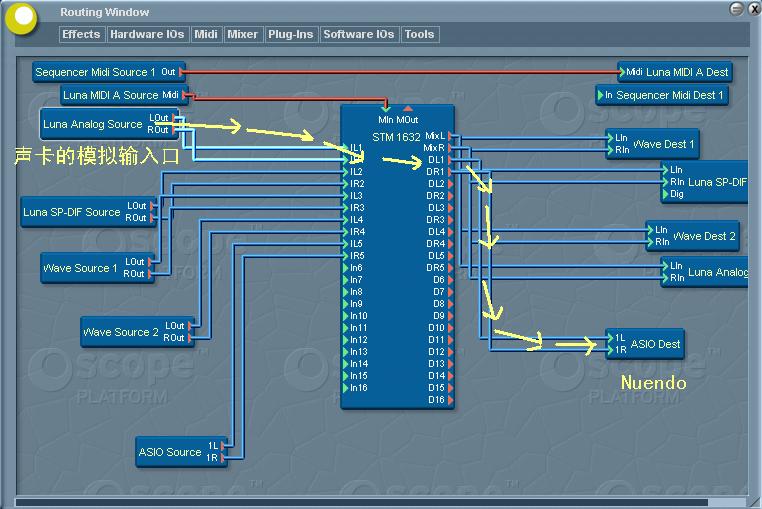Click In16 input port on STM 1632
Image resolution: width=762 pixels, height=509 pixels.
point(346,388)
